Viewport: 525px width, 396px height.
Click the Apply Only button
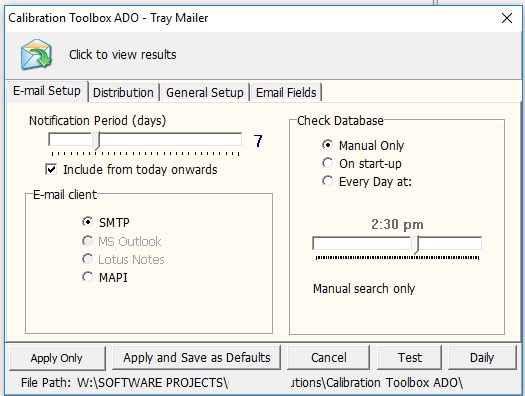click(x=57, y=358)
